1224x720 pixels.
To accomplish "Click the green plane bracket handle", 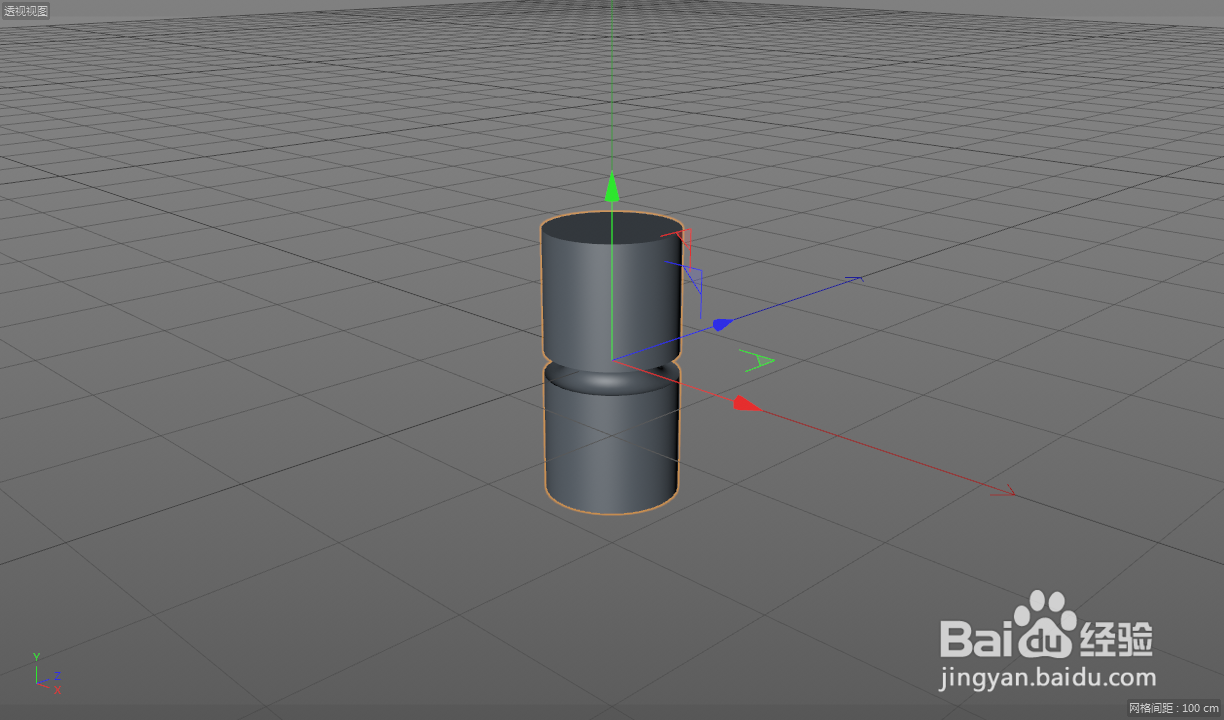I will 756,360.
